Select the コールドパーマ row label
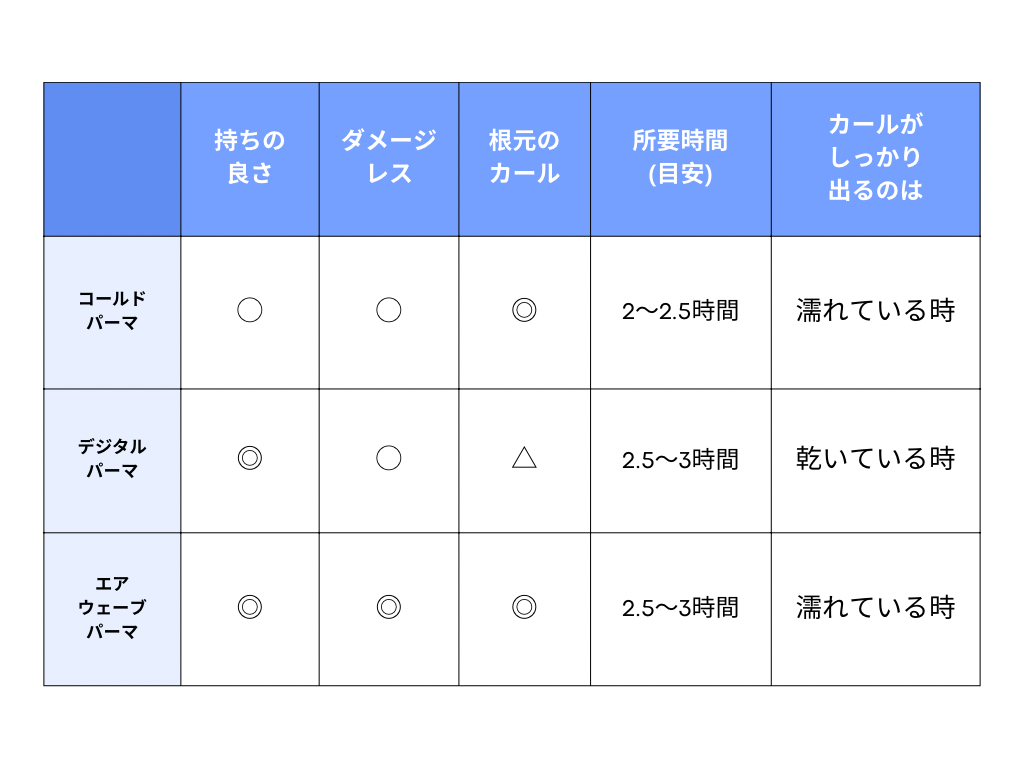This screenshot has height=768, width=1024. point(112,312)
